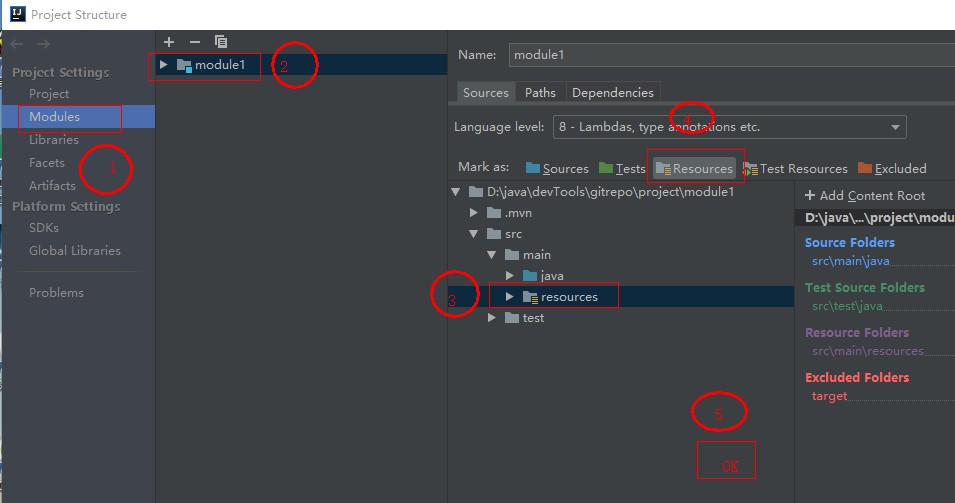Click the module1 folder icon
955x503 pixels.
coord(184,65)
